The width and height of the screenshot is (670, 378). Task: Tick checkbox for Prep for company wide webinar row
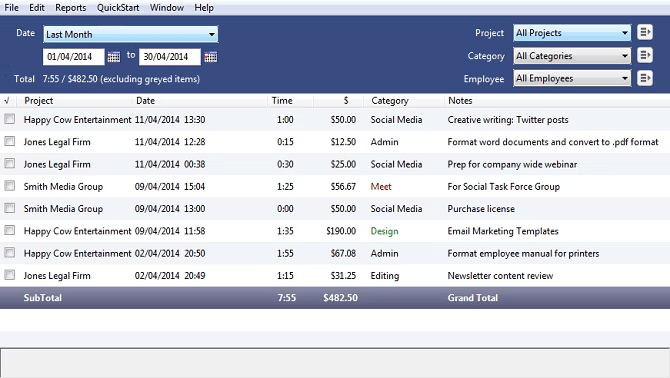9,163
